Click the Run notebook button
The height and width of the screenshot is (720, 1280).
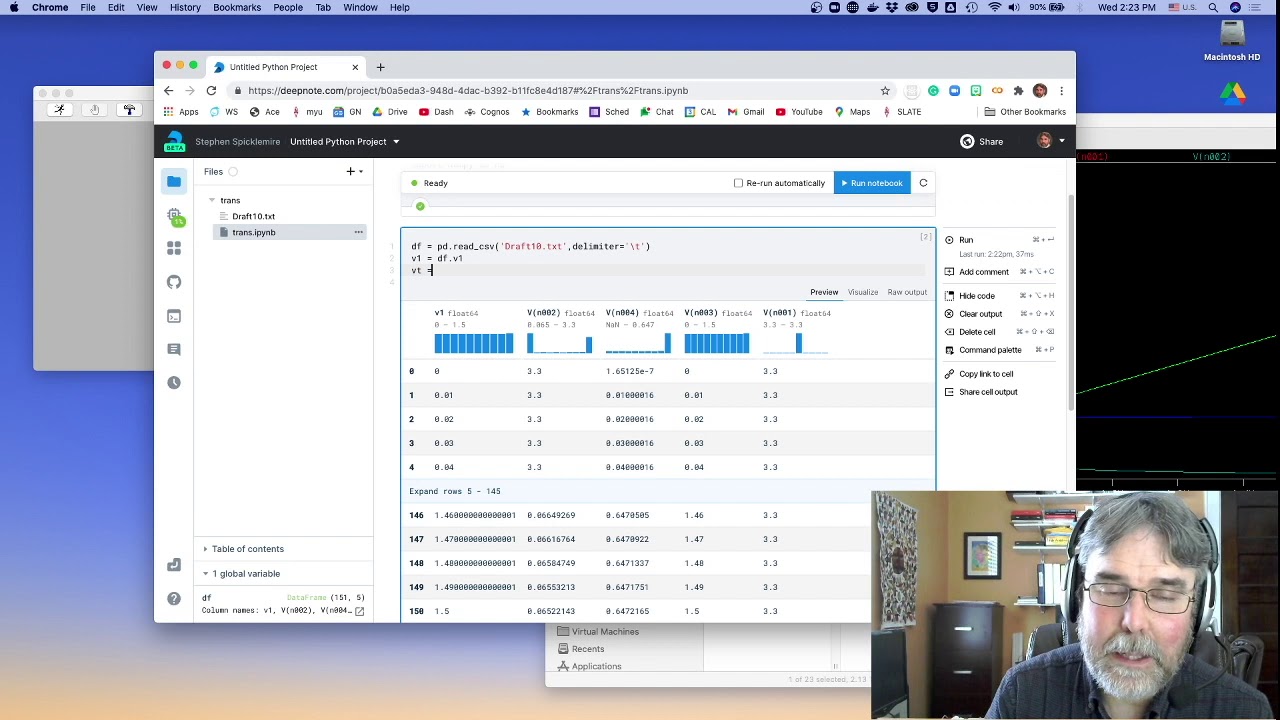coord(872,183)
